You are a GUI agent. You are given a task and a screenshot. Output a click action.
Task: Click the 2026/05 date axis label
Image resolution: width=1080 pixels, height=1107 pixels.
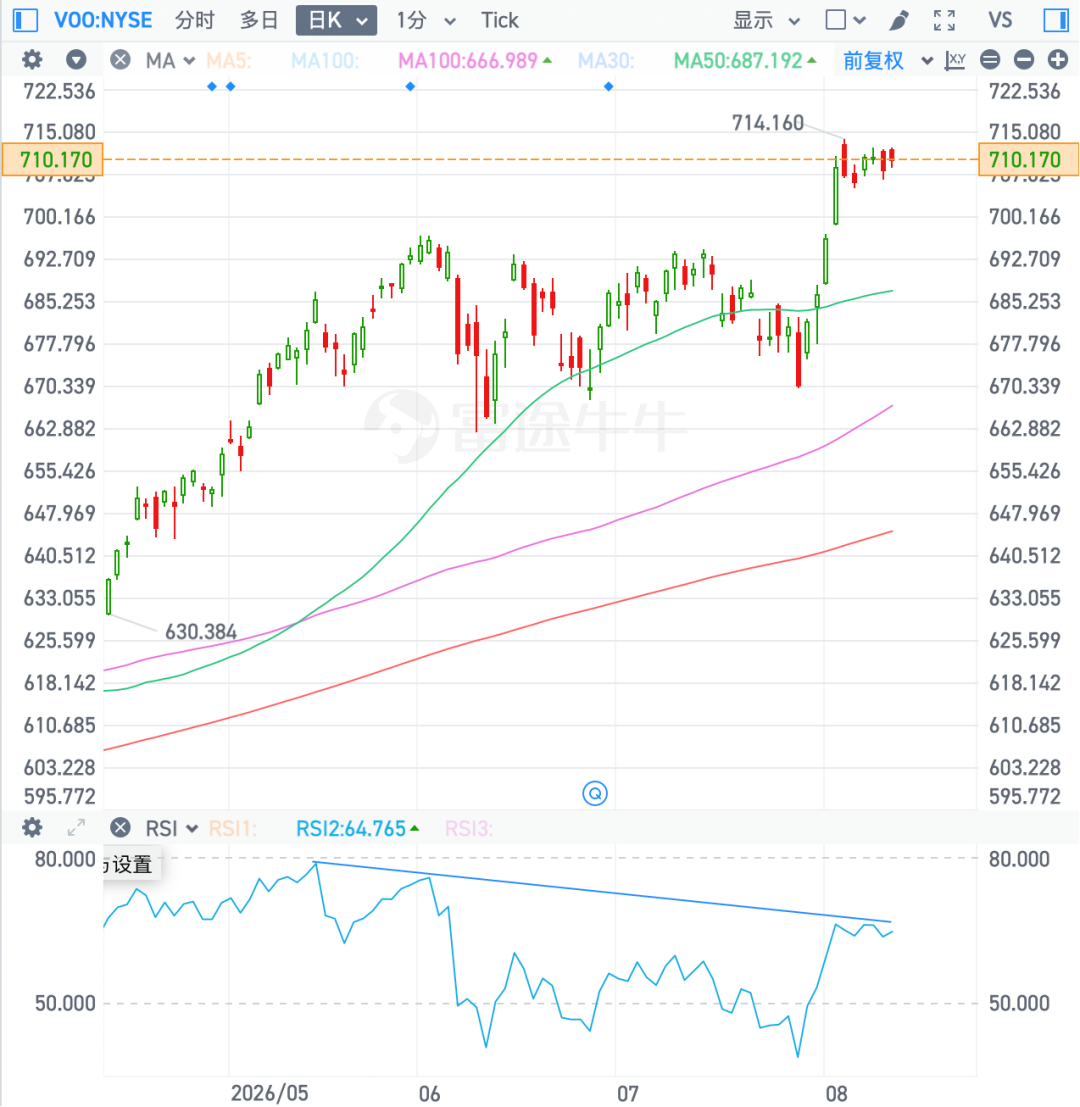pos(270,1093)
